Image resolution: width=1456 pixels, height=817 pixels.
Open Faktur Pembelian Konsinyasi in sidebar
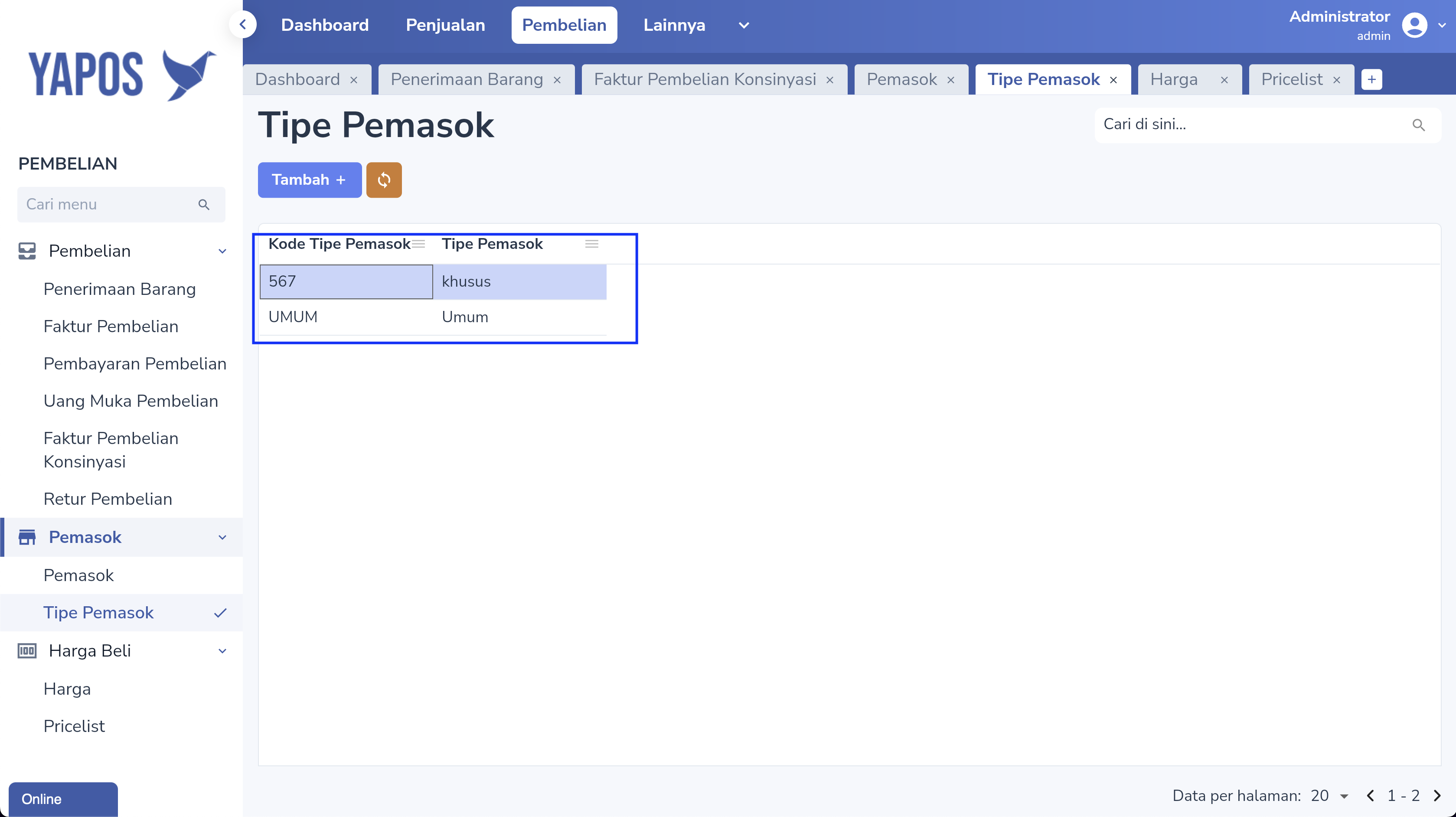111,450
